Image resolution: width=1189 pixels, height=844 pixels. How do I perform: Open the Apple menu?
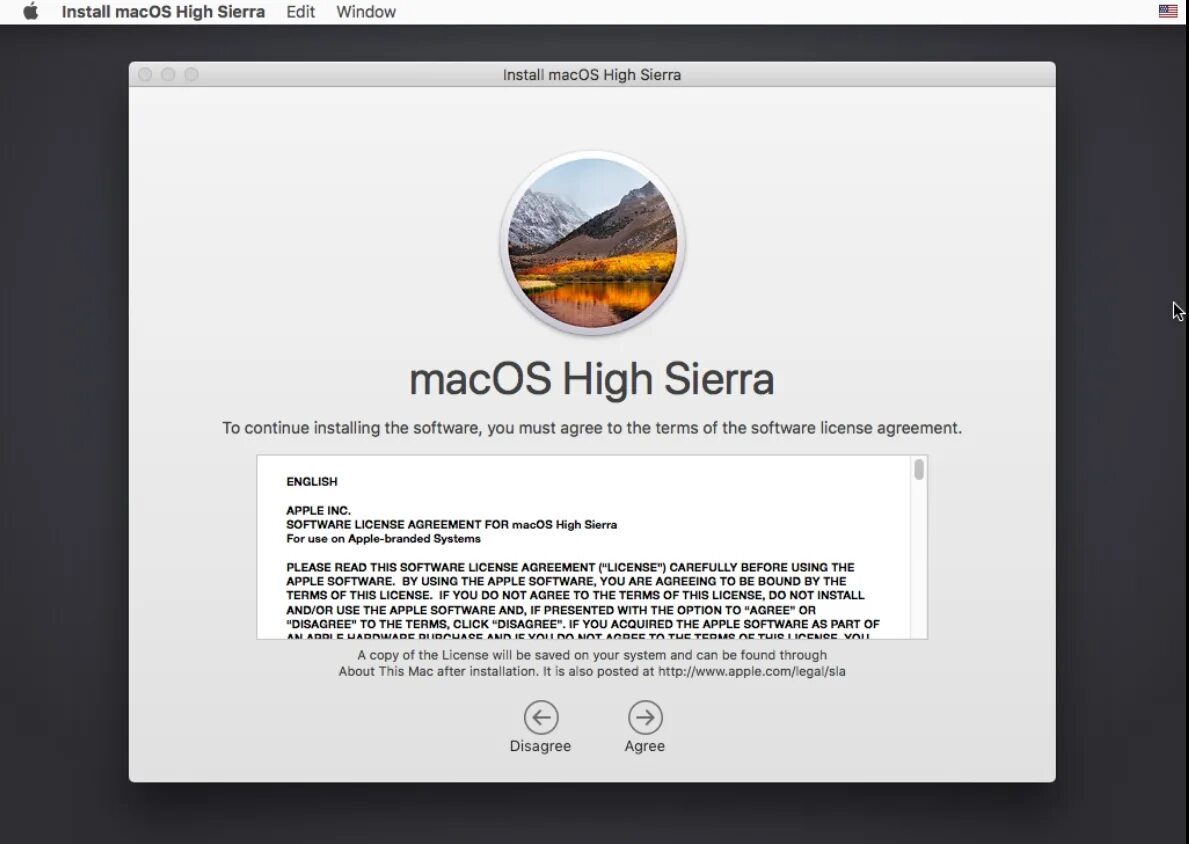coord(30,11)
